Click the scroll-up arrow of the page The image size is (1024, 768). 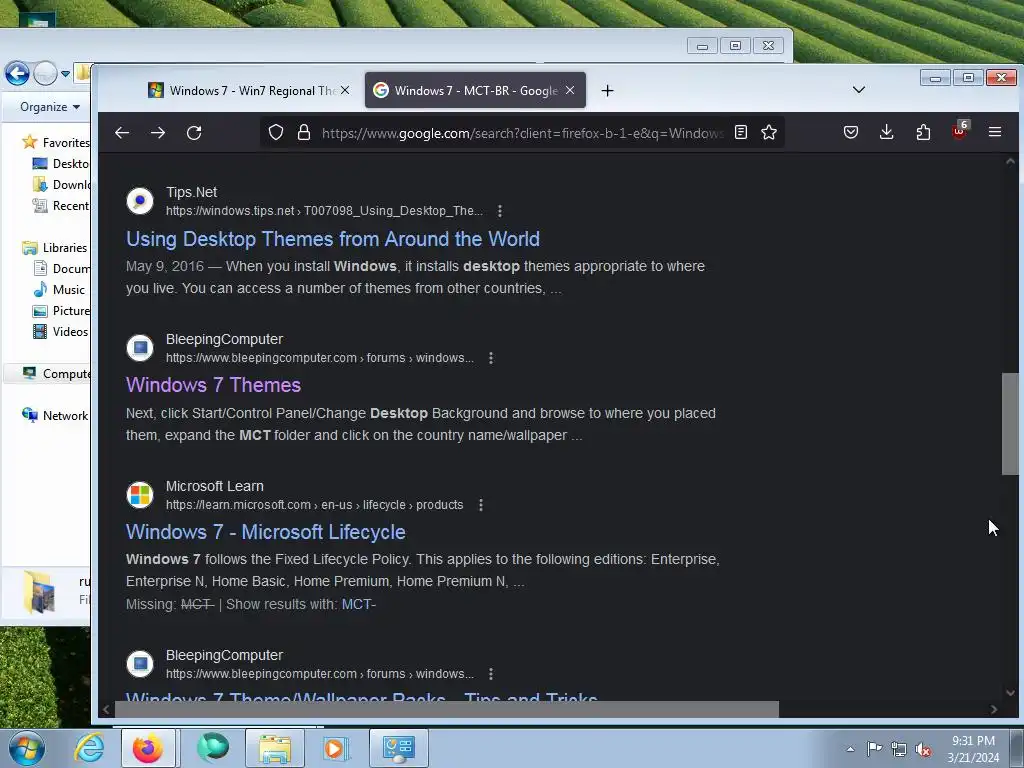pyautogui.click(x=1010, y=161)
